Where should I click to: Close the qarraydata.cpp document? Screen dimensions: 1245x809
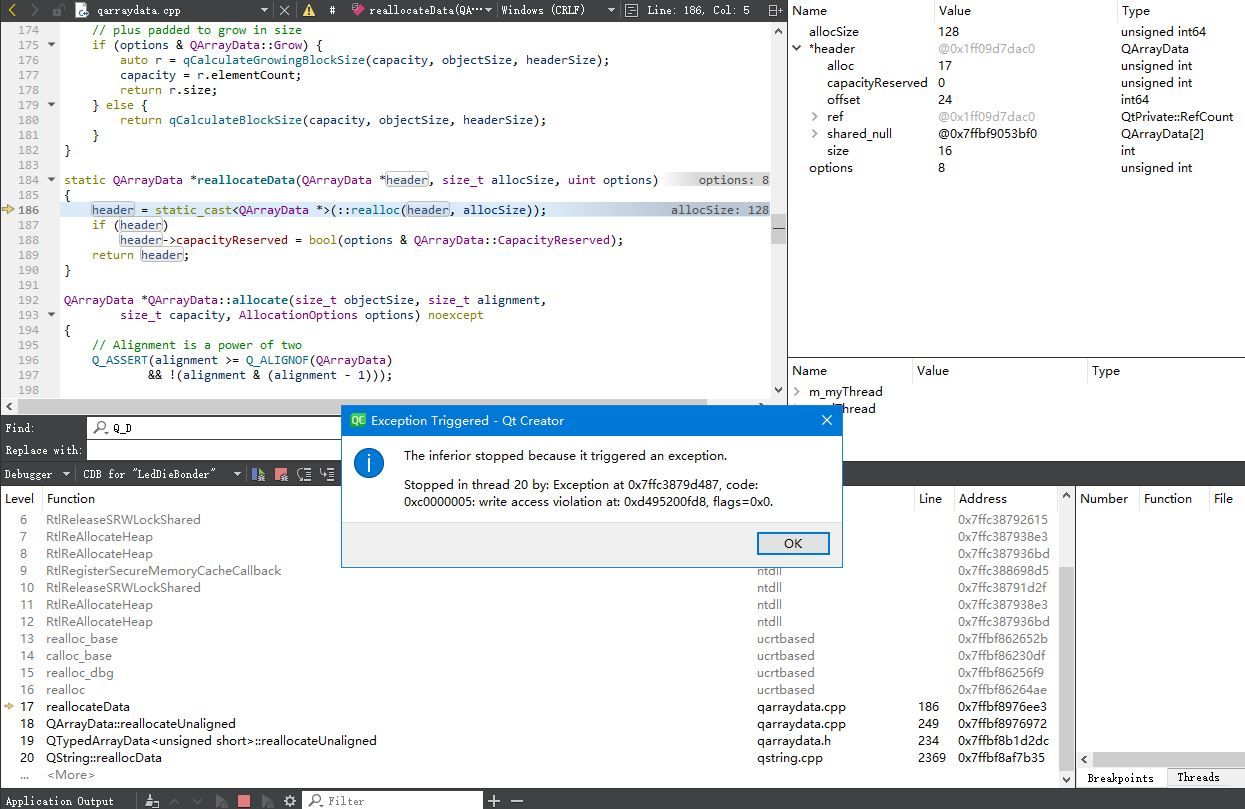[x=283, y=10]
